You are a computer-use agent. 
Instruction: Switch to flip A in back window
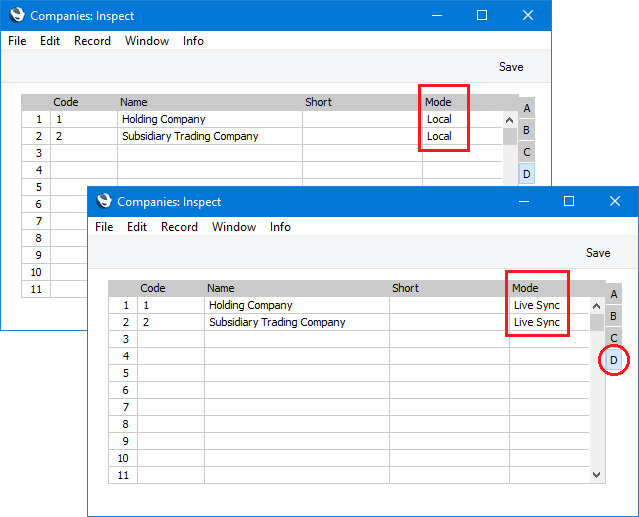coord(527,108)
